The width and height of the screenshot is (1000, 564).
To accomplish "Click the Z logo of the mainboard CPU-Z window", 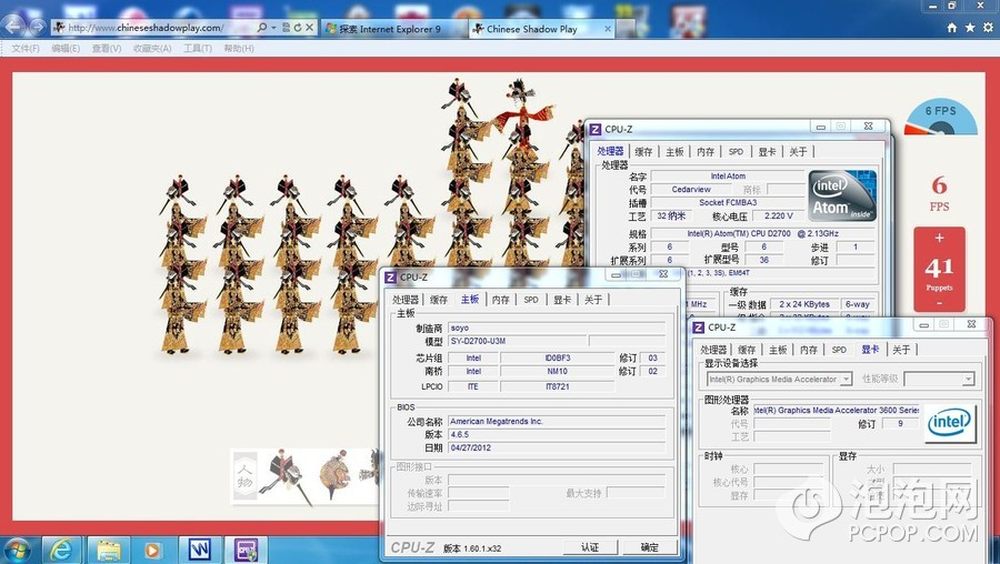I will 390,277.
